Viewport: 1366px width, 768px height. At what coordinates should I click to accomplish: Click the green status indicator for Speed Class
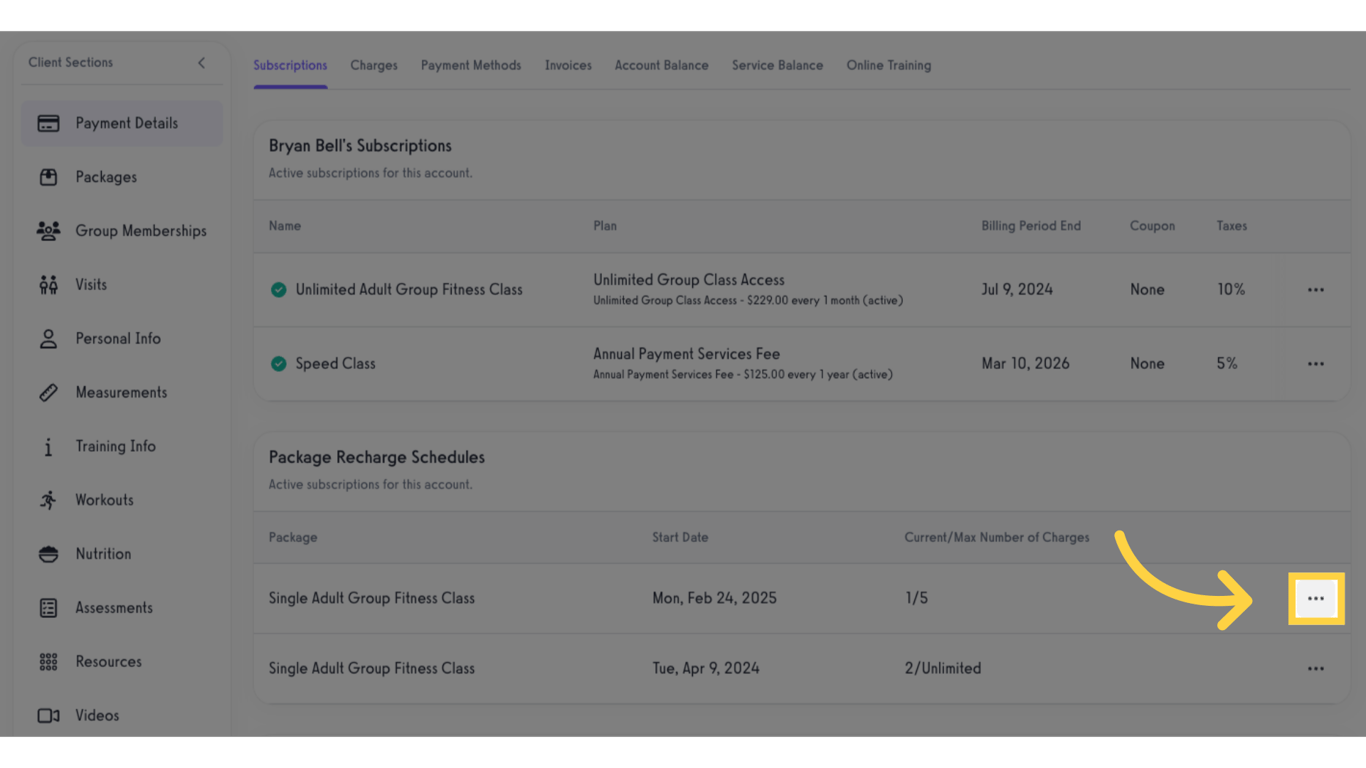click(279, 363)
